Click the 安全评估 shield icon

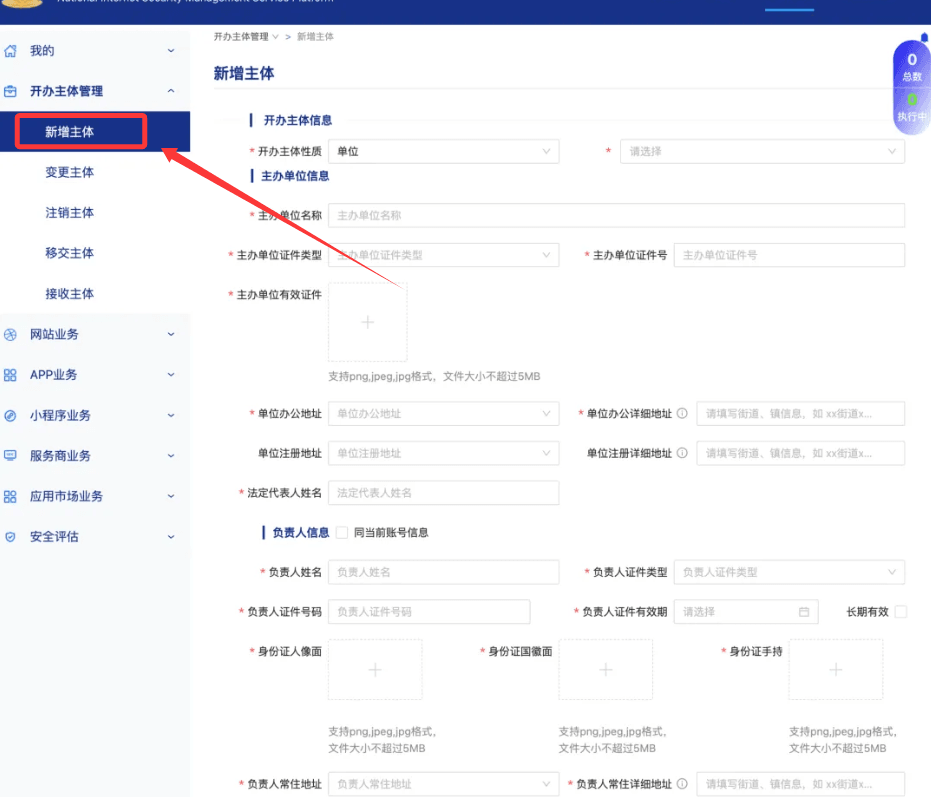[x=12, y=536]
